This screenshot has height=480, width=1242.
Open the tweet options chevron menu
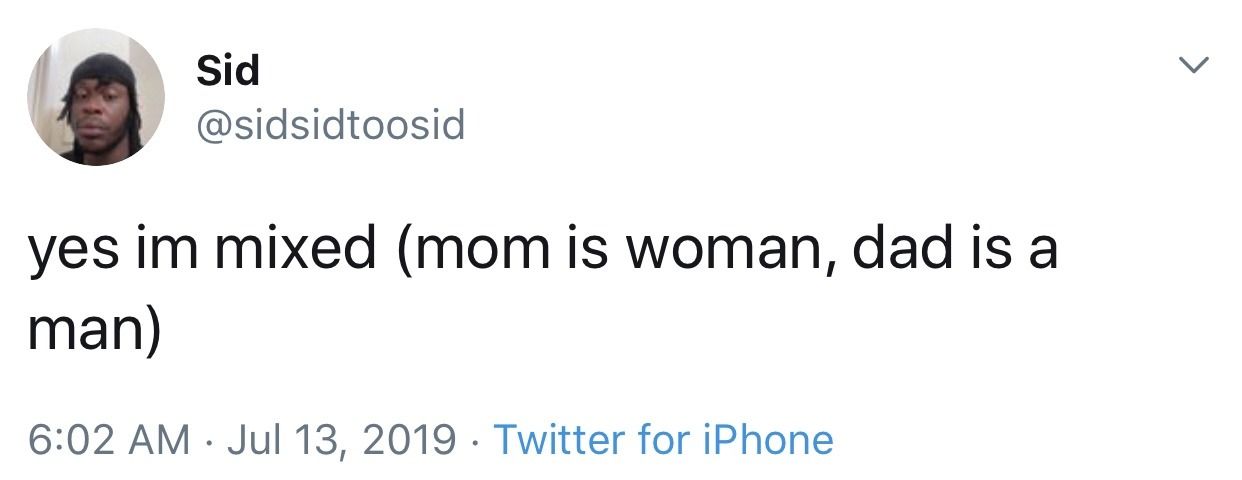tap(1192, 66)
